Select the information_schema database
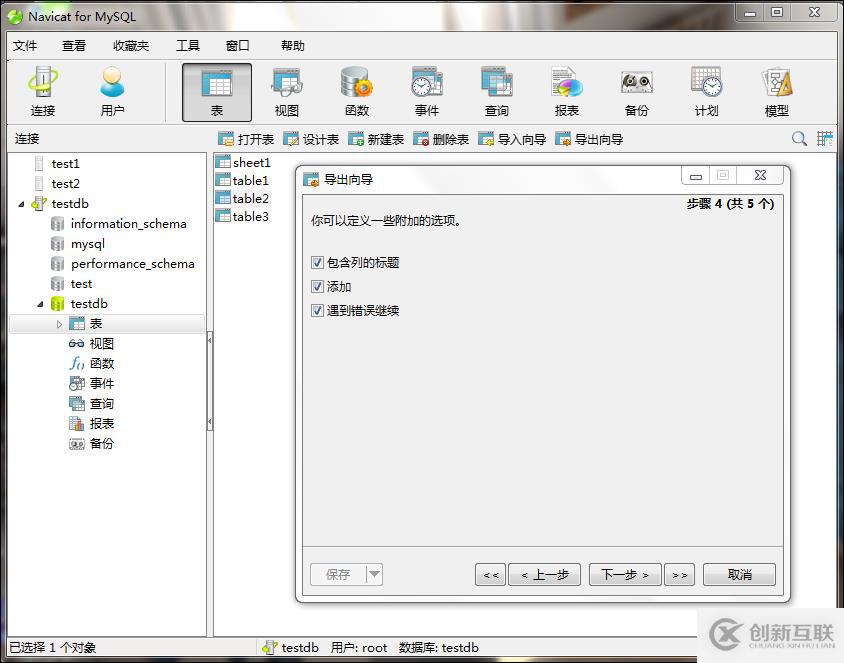 (x=118, y=224)
